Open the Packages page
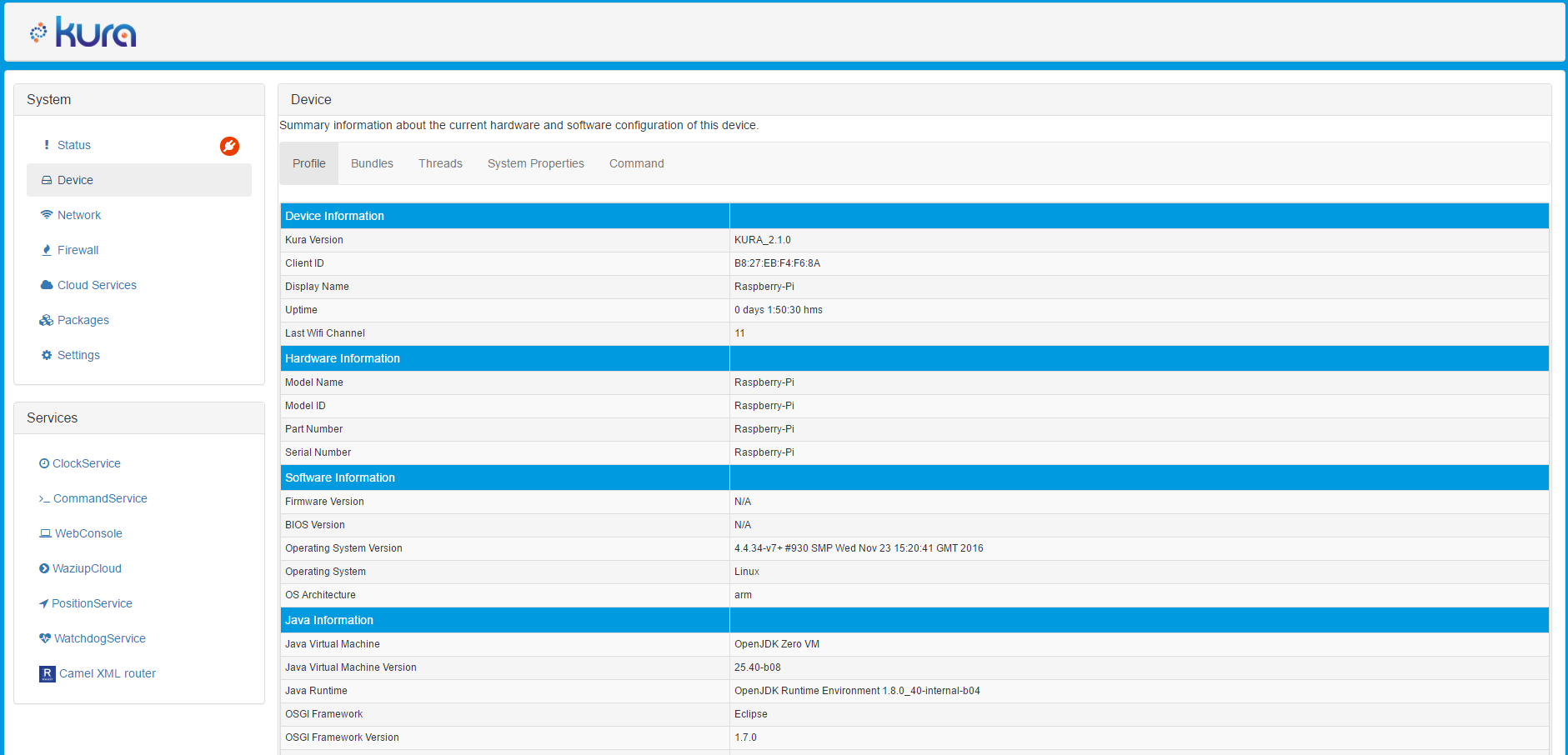 click(83, 320)
